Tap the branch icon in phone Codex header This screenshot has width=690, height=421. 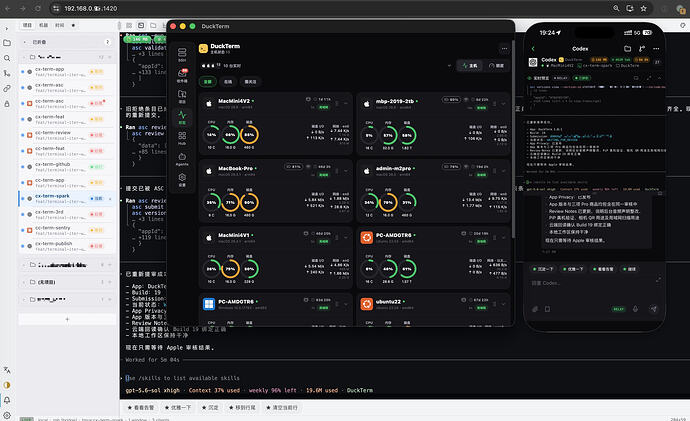pos(642,48)
